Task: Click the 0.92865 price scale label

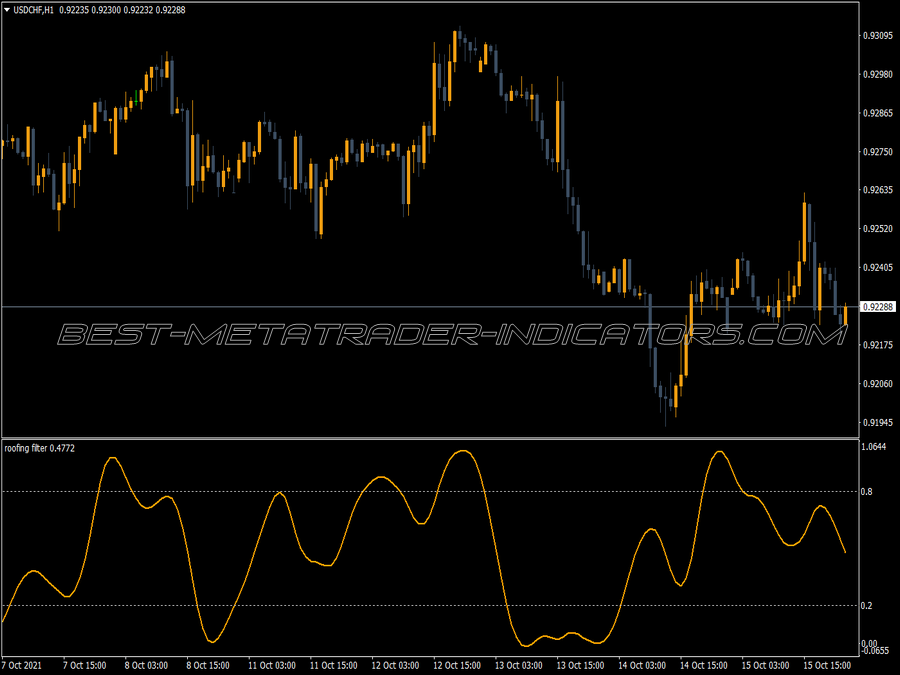Action: 878,113
